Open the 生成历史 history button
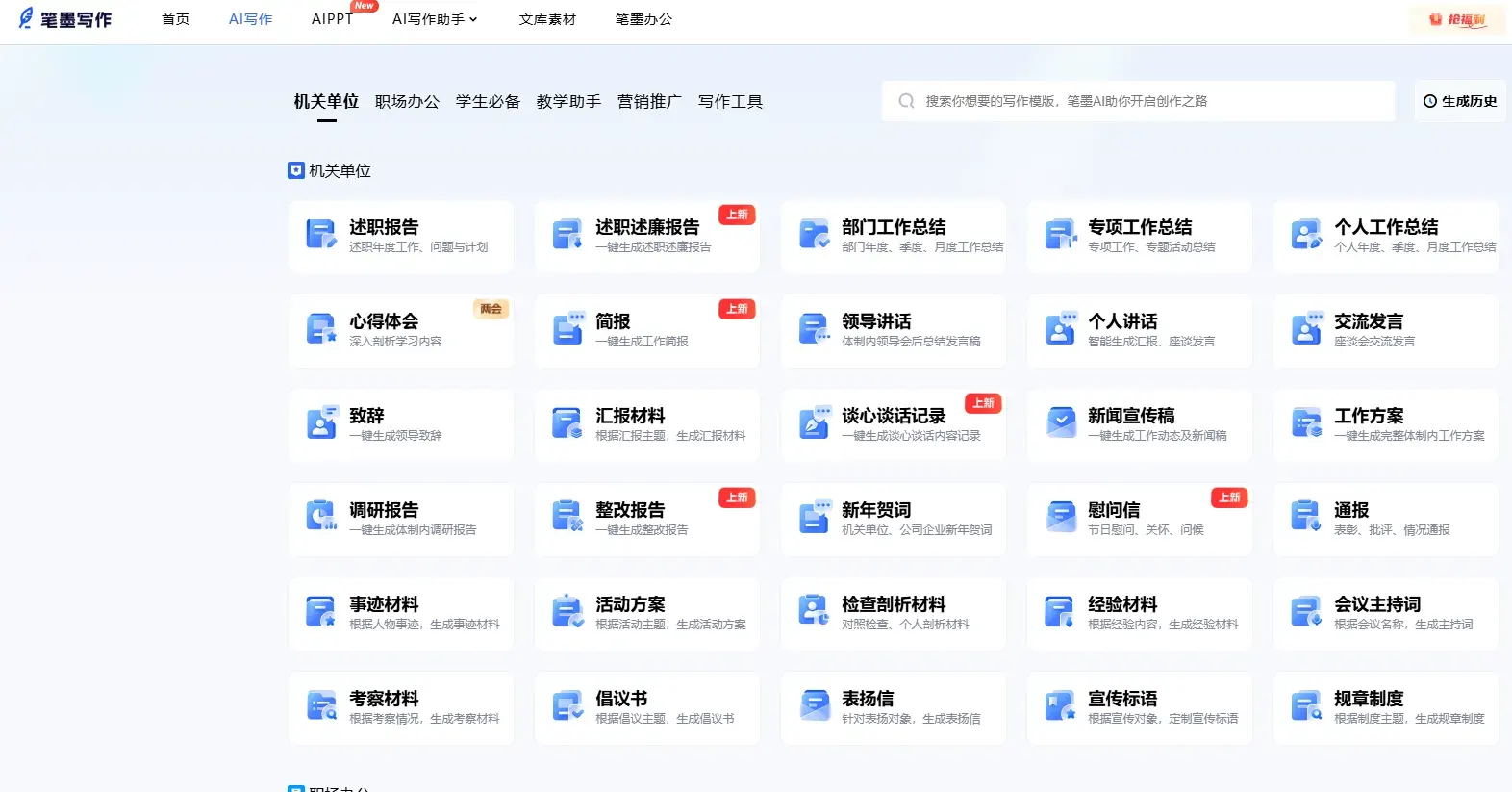Image resolution: width=1512 pixels, height=792 pixels. (x=1460, y=101)
